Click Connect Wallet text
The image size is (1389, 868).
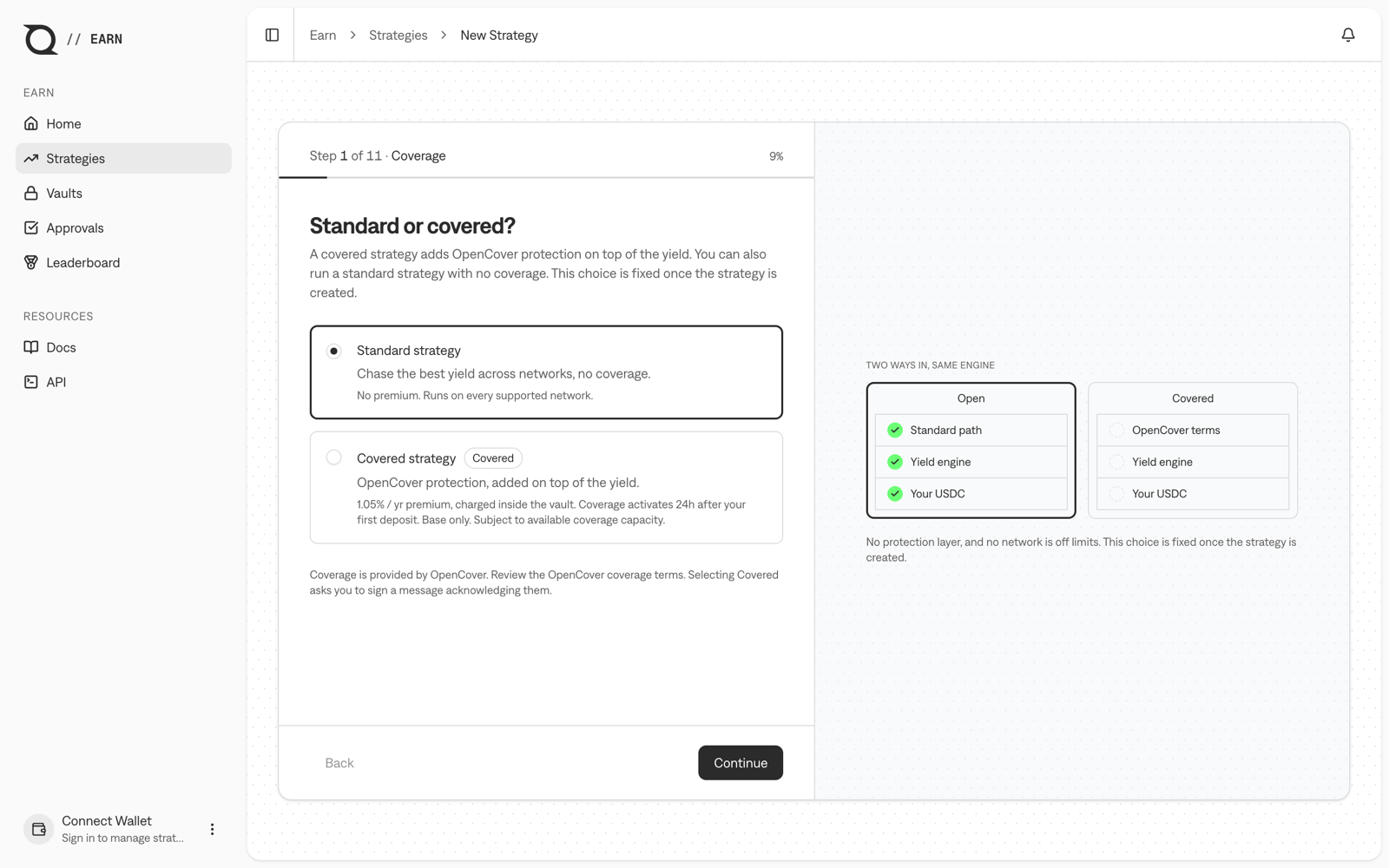(x=107, y=820)
